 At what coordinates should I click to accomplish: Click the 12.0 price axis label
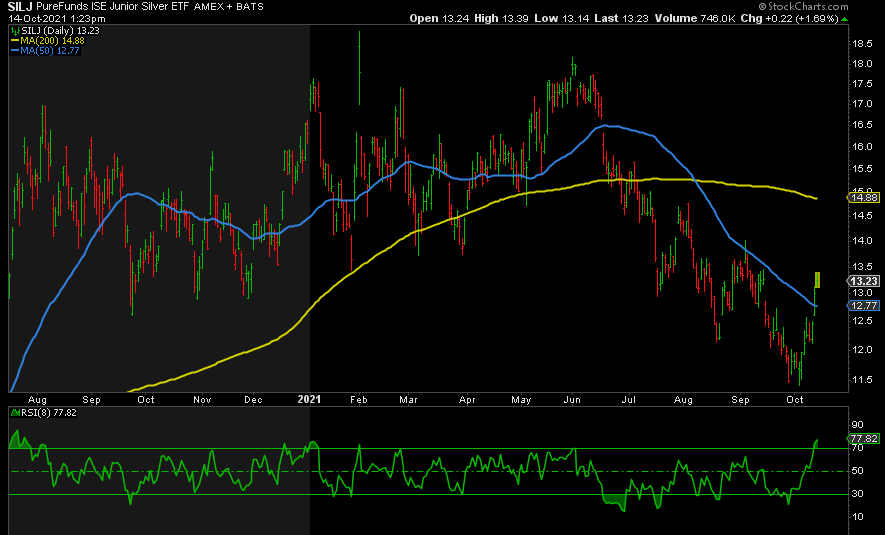click(x=862, y=350)
